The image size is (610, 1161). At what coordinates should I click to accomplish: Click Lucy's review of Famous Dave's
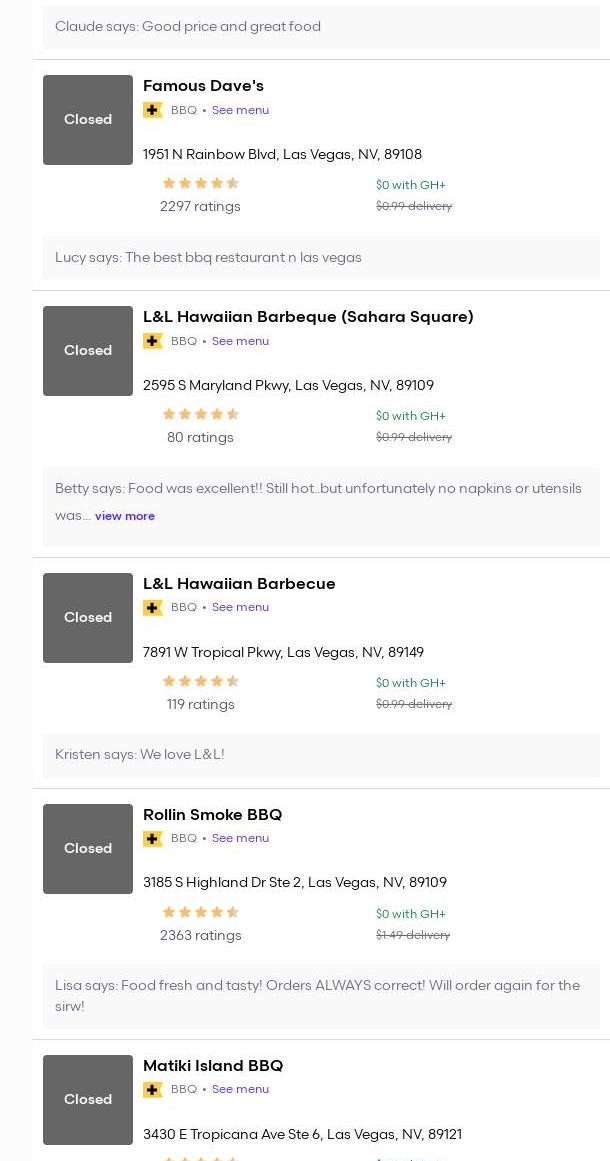click(x=208, y=257)
